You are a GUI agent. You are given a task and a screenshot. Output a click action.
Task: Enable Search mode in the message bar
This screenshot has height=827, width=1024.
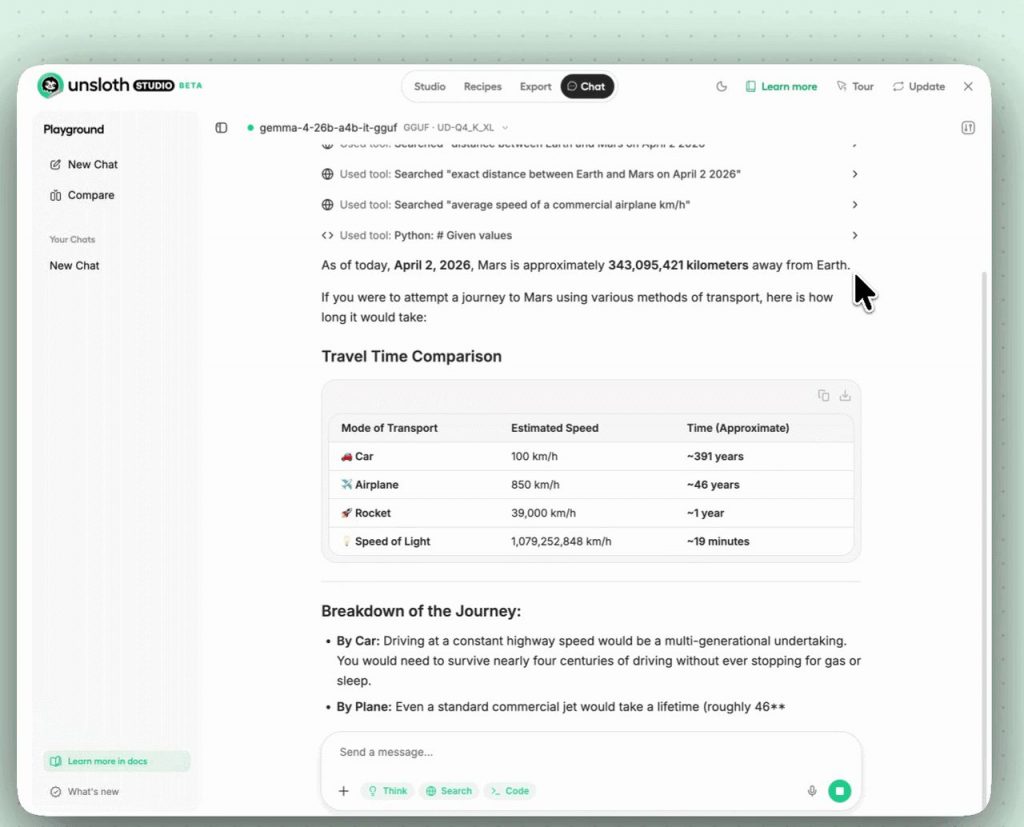tap(449, 790)
